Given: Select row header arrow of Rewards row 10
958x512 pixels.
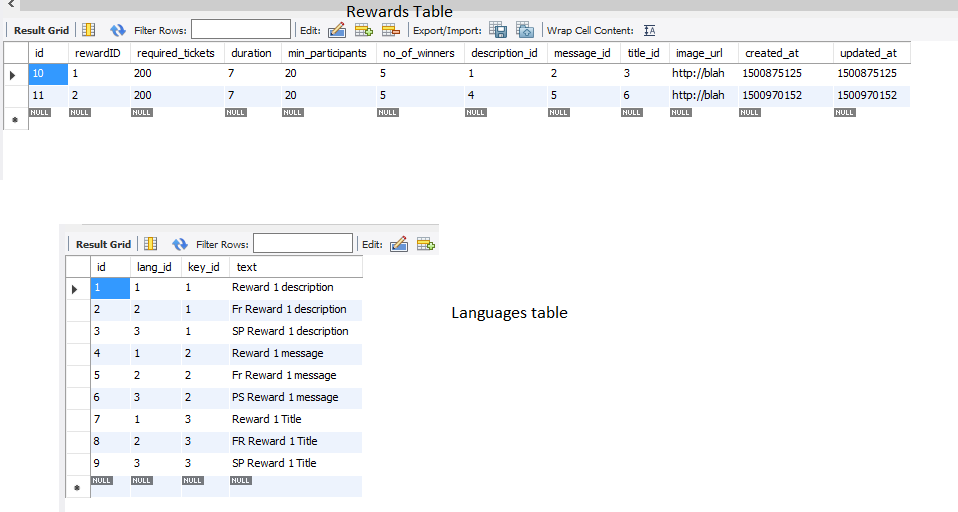Looking at the screenshot, I should pos(16,75).
